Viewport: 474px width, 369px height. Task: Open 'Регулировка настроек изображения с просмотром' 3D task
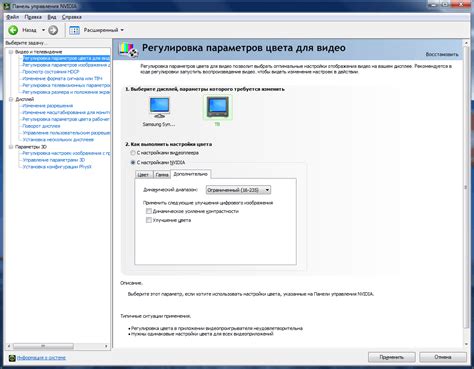[x=66, y=153]
